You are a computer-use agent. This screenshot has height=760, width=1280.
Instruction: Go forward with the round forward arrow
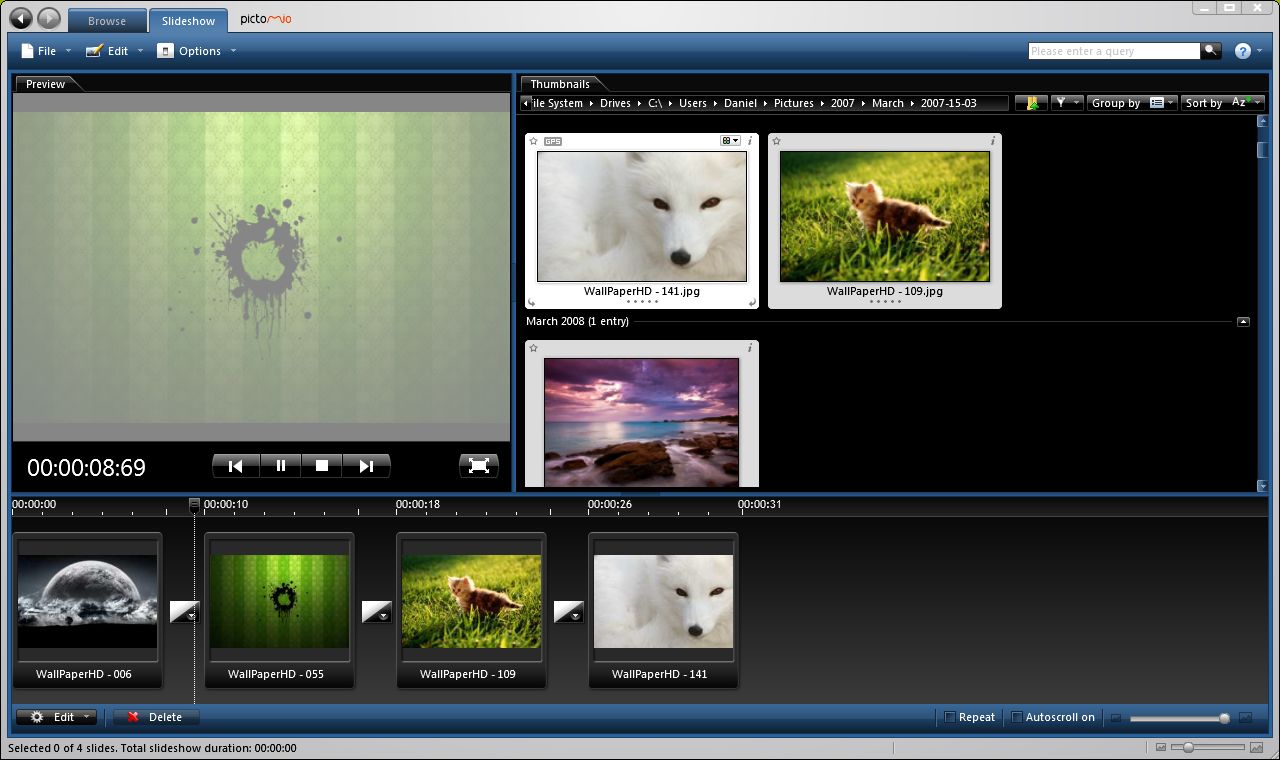48,18
